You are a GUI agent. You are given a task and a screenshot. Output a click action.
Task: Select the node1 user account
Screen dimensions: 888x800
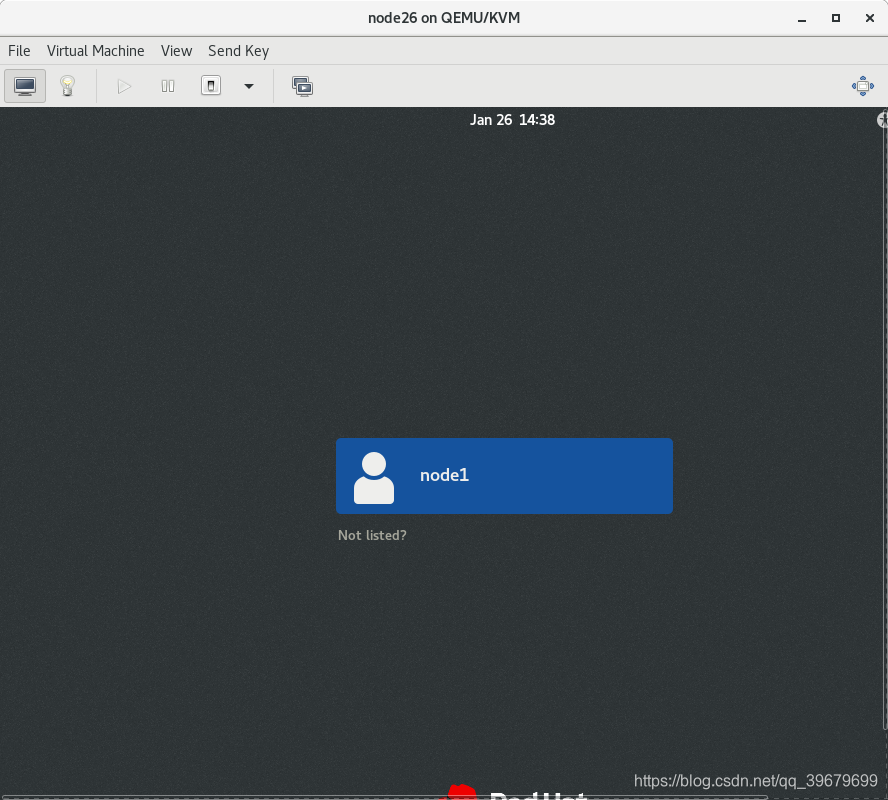(x=504, y=476)
